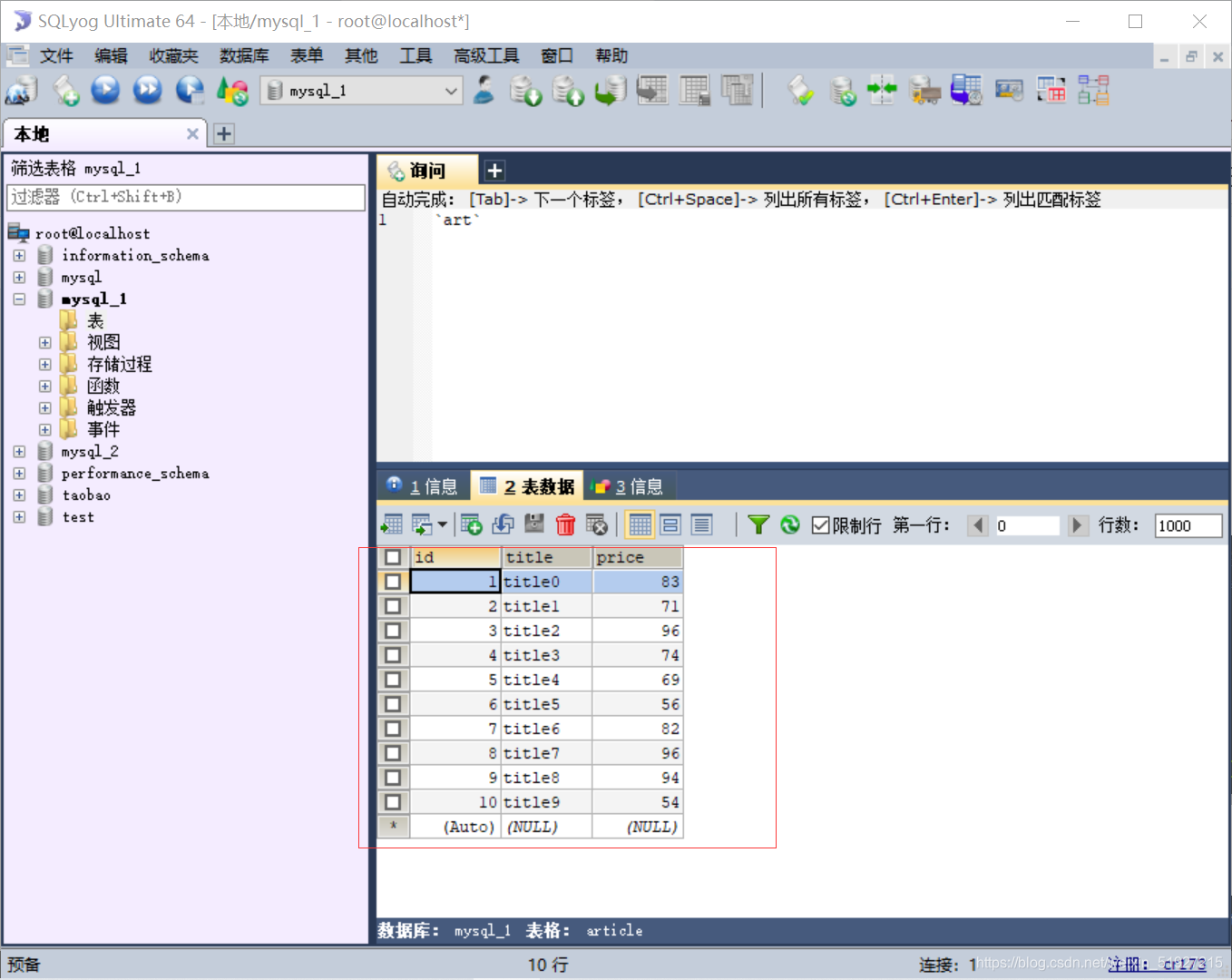Viewport: 1232px width, 980px height.
Task: Save changes with the floppy disk icon
Action: coord(534,524)
